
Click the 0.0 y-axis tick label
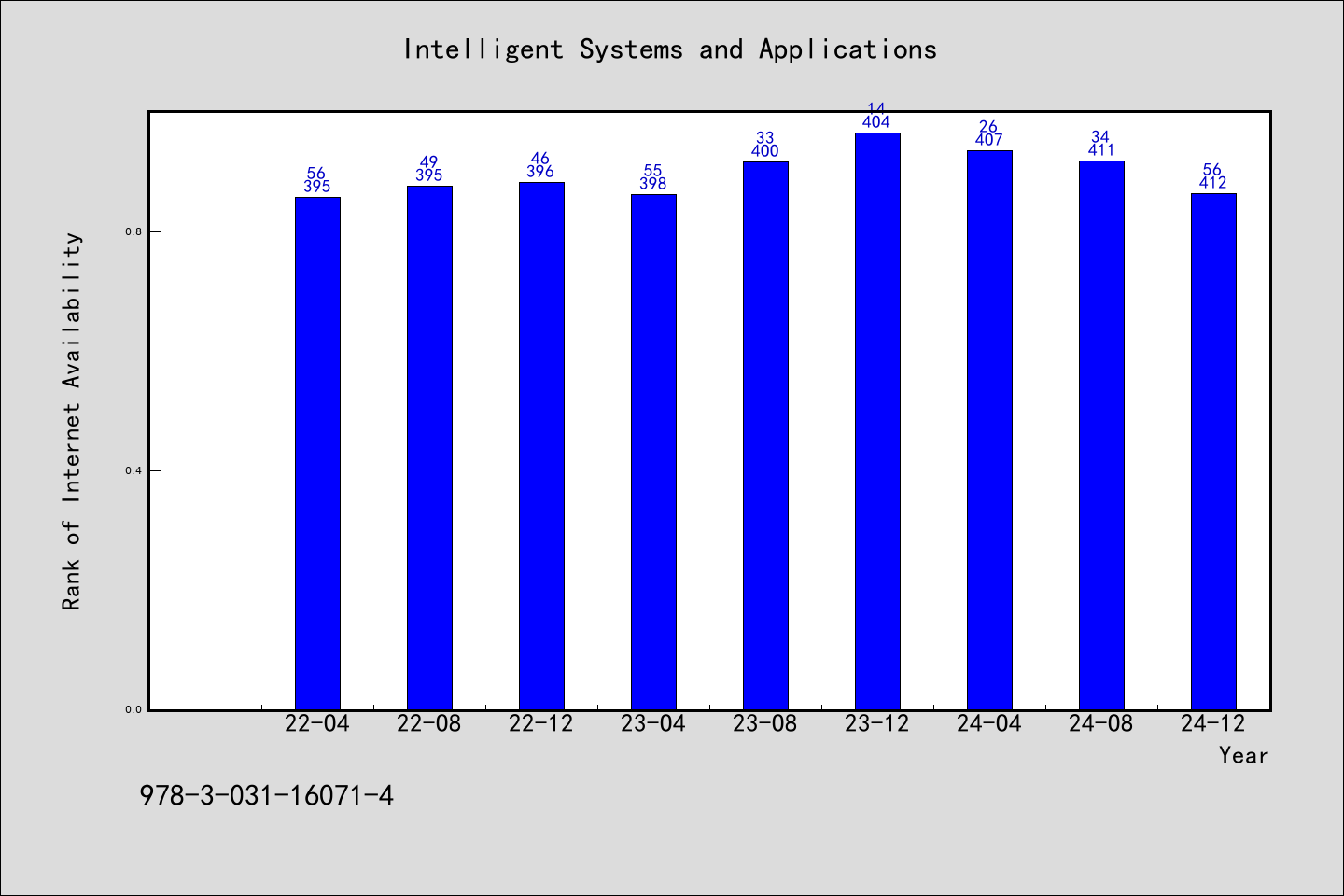pos(133,709)
